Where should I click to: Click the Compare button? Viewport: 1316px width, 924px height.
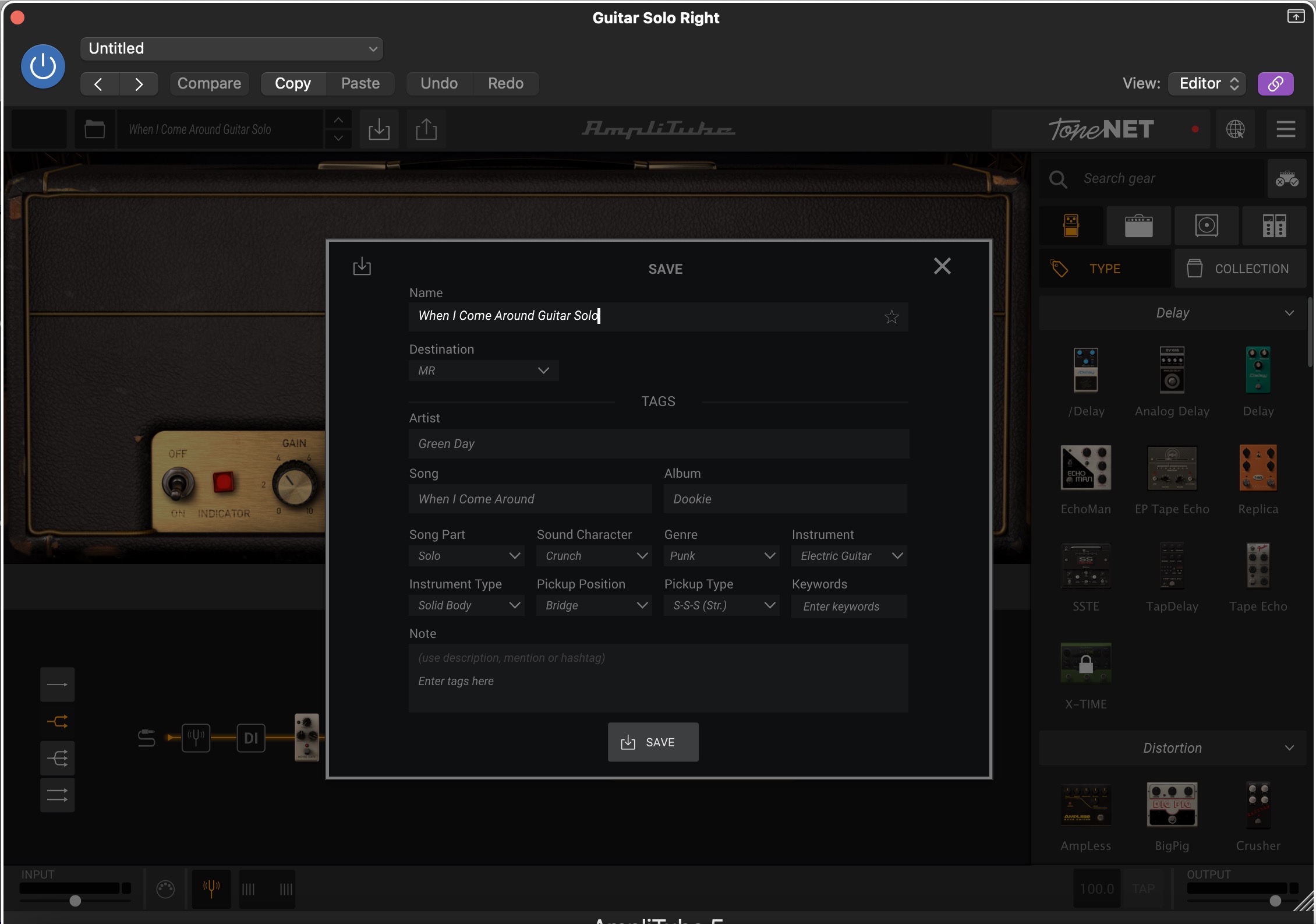[x=209, y=84]
